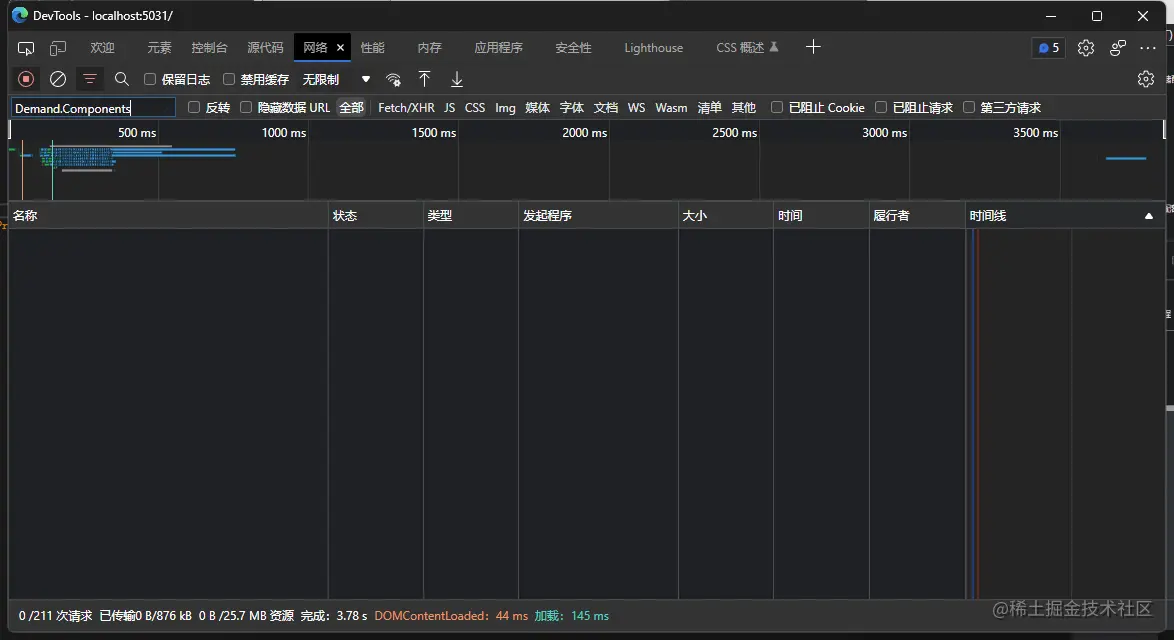Filter requests by WS
The image size is (1174, 640).
point(636,108)
